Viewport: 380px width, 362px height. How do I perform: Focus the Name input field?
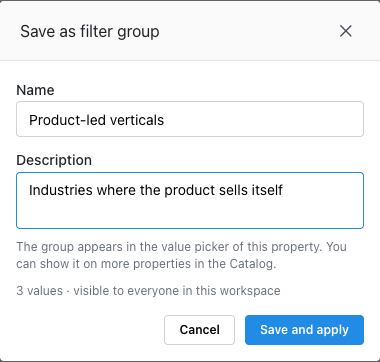190,119
